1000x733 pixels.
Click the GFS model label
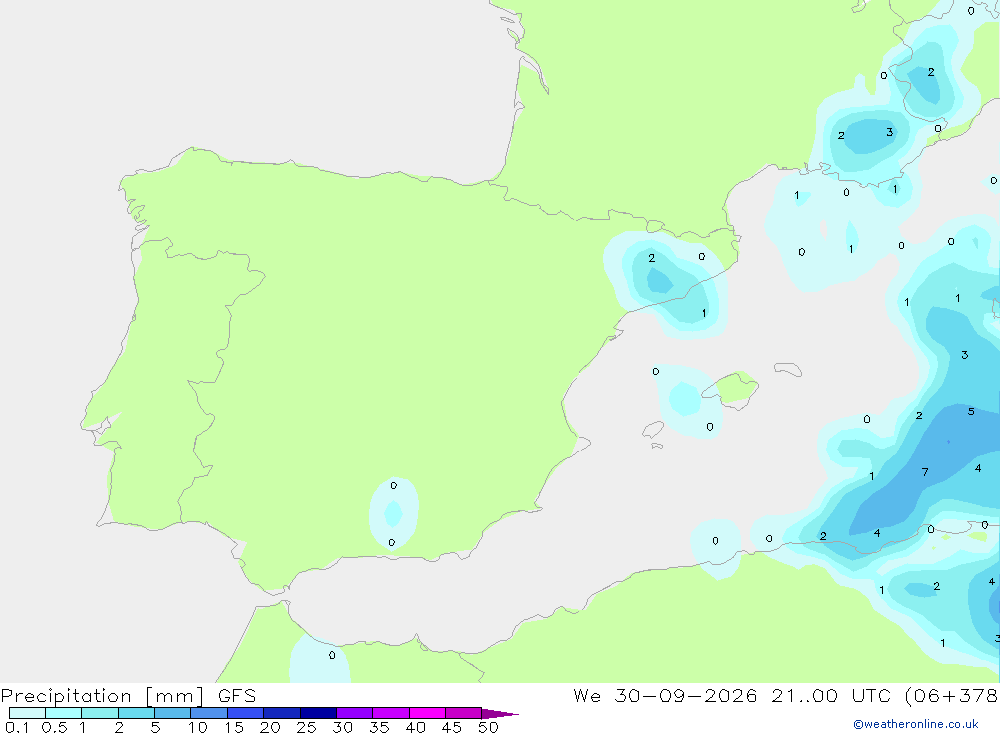(237, 695)
